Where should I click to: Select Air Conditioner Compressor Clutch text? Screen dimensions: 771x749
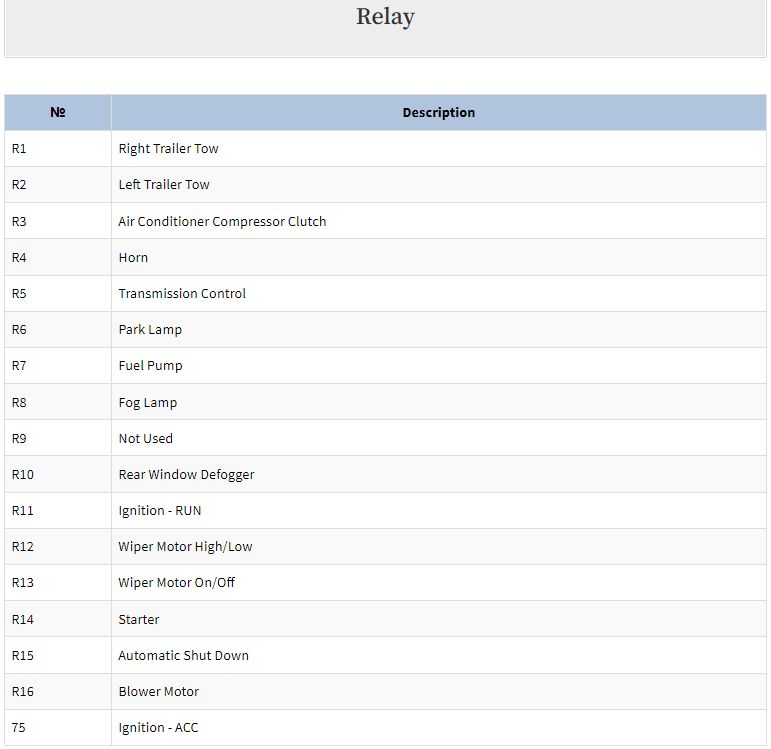tap(222, 221)
